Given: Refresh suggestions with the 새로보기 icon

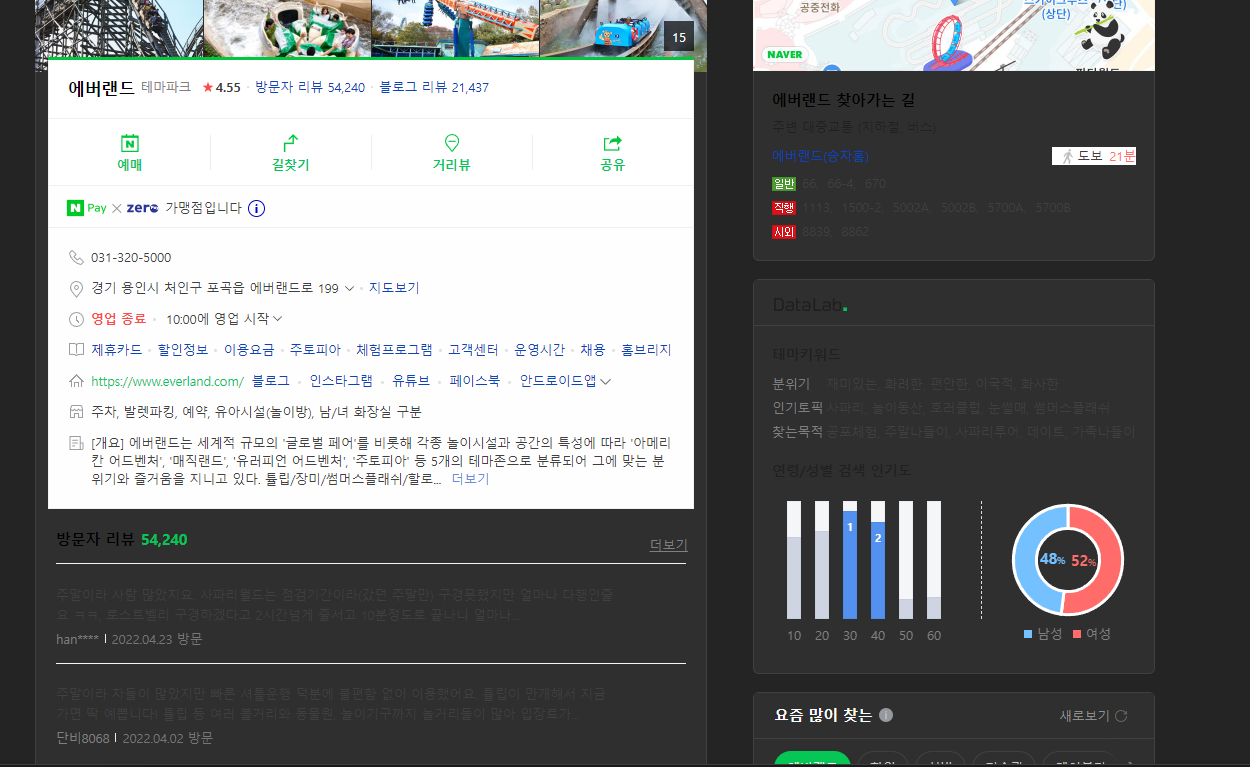Looking at the screenshot, I should click(x=1122, y=716).
